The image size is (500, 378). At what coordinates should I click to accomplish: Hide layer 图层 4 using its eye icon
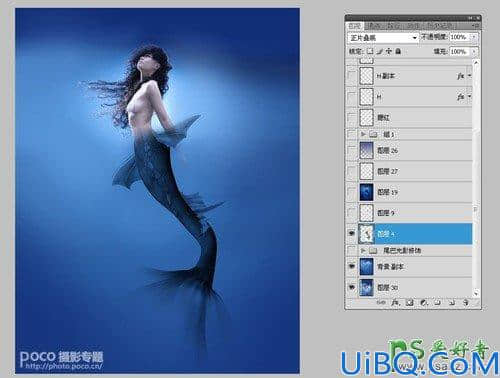pyautogui.click(x=351, y=234)
